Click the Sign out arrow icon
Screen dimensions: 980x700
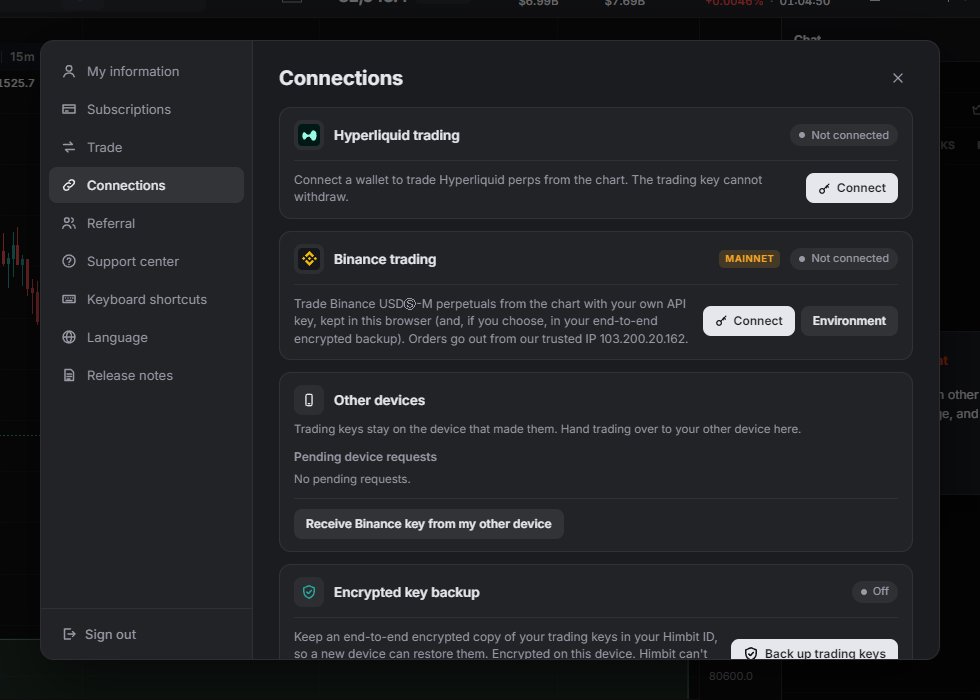[x=69, y=634]
